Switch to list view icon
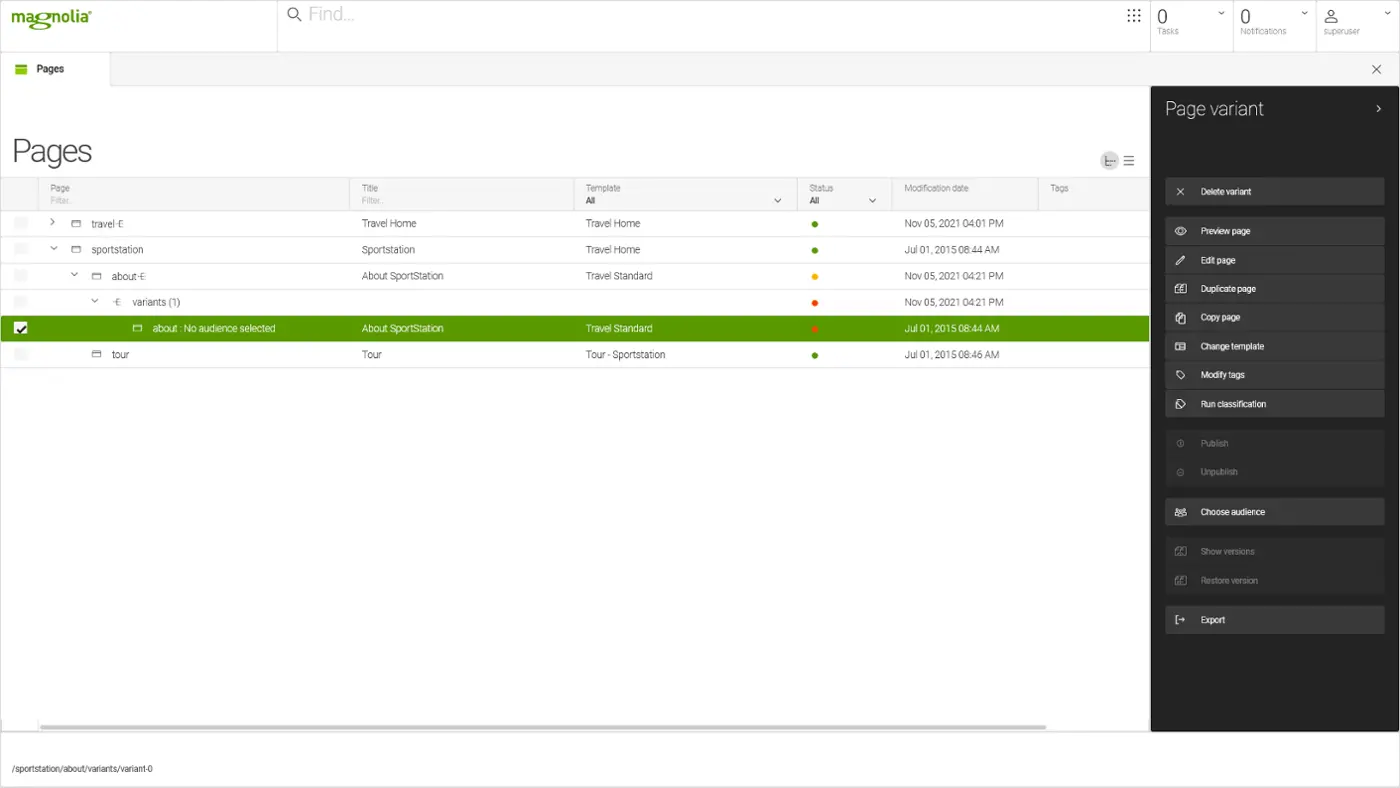This screenshot has height=788, width=1400. (1129, 161)
